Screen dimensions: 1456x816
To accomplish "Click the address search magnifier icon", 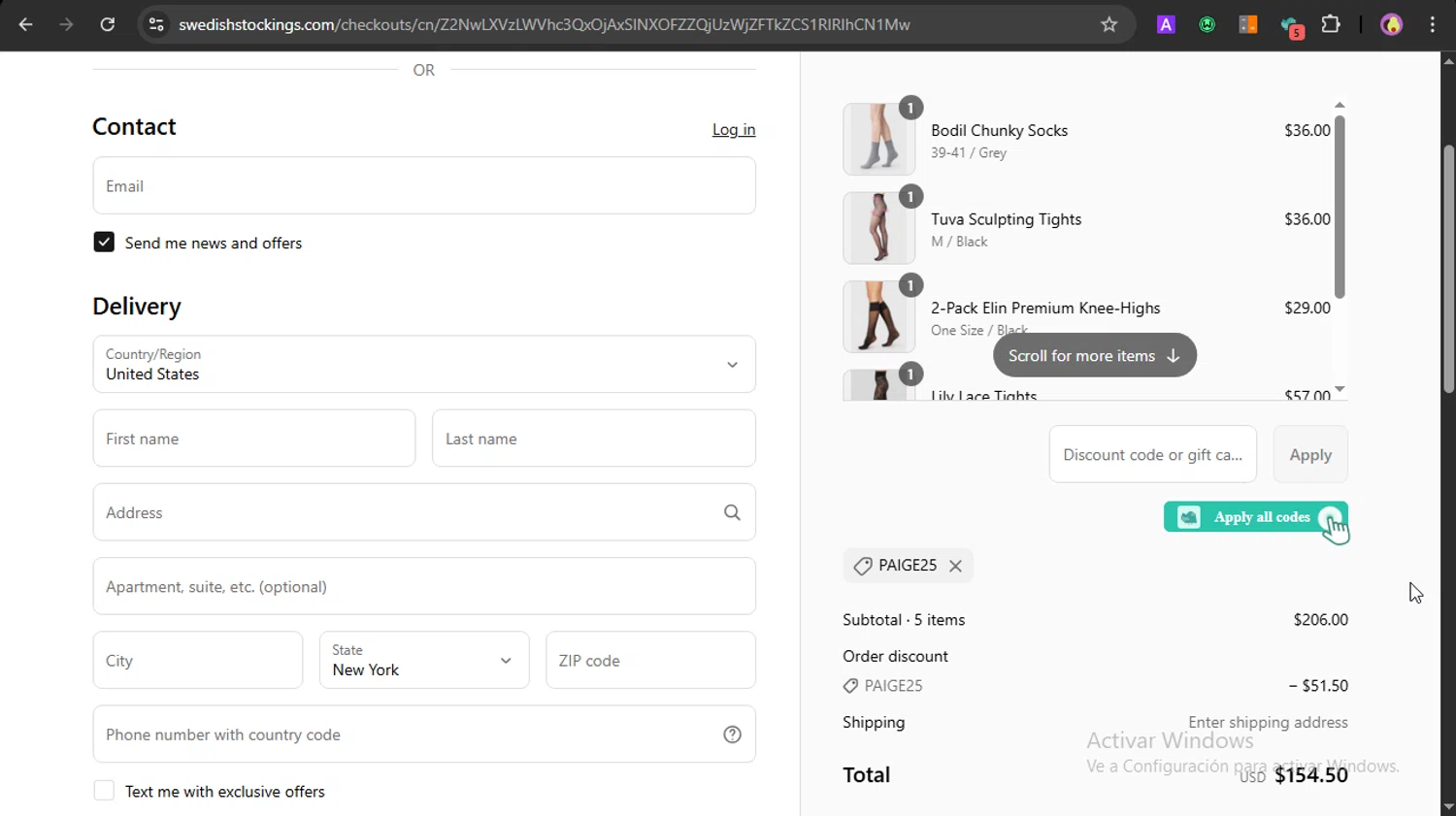I will tap(732, 512).
